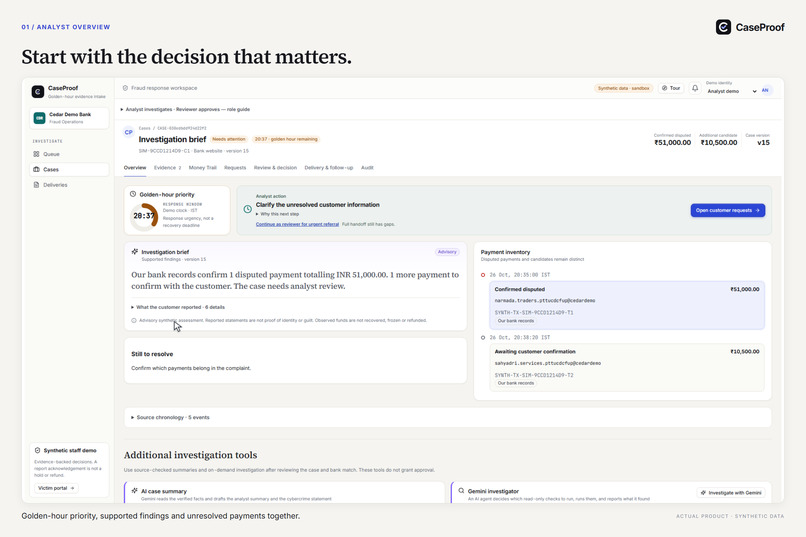This screenshot has height=537, width=806.
Task: Click the sparkle icon beside AI case summary
Action: click(135, 491)
